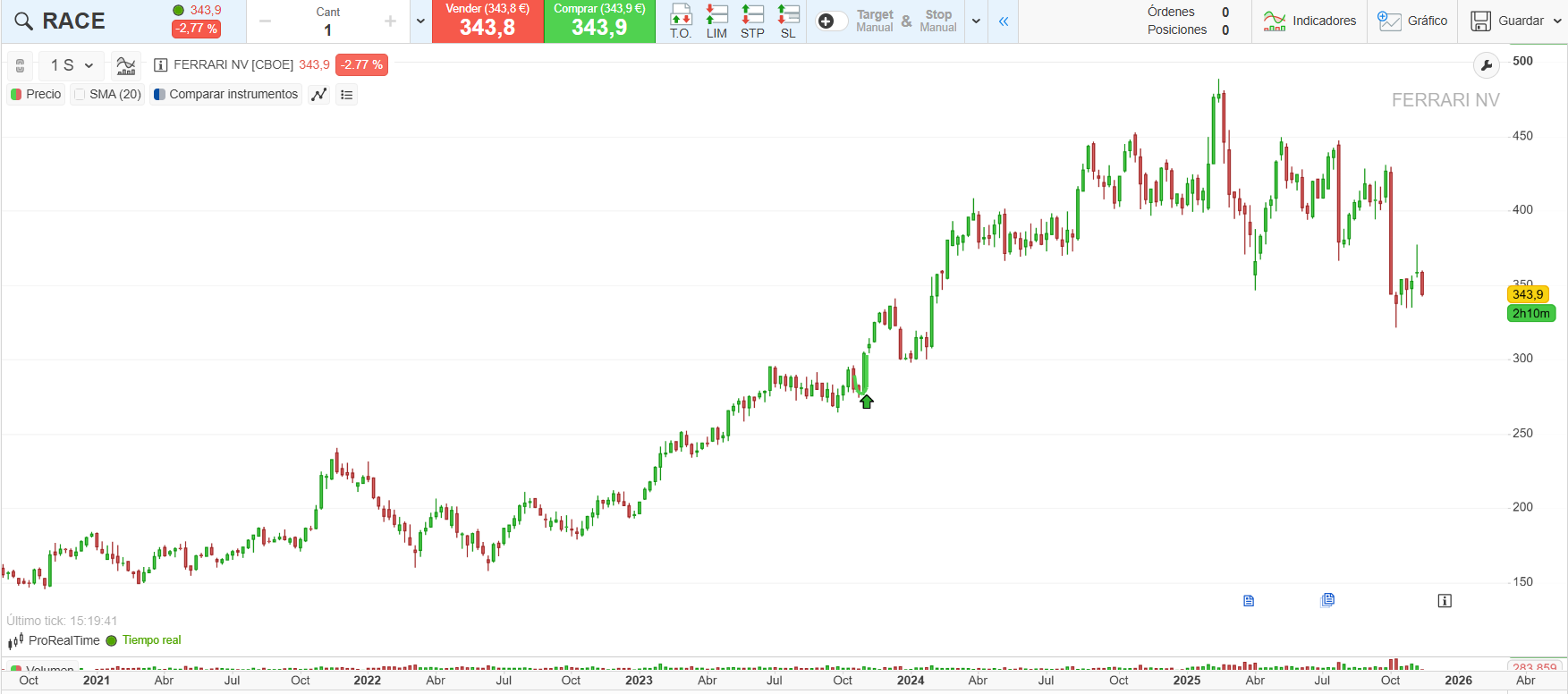The image size is (1568, 694).
Task: Expand the Guardar dropdown menu
Action: coord(1557,21)
